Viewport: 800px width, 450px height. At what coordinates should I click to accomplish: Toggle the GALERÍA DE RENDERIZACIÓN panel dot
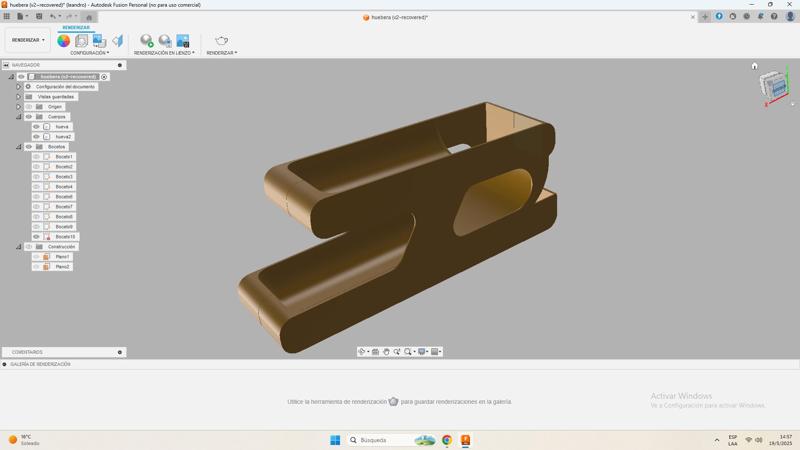click(x=5, y=364)
